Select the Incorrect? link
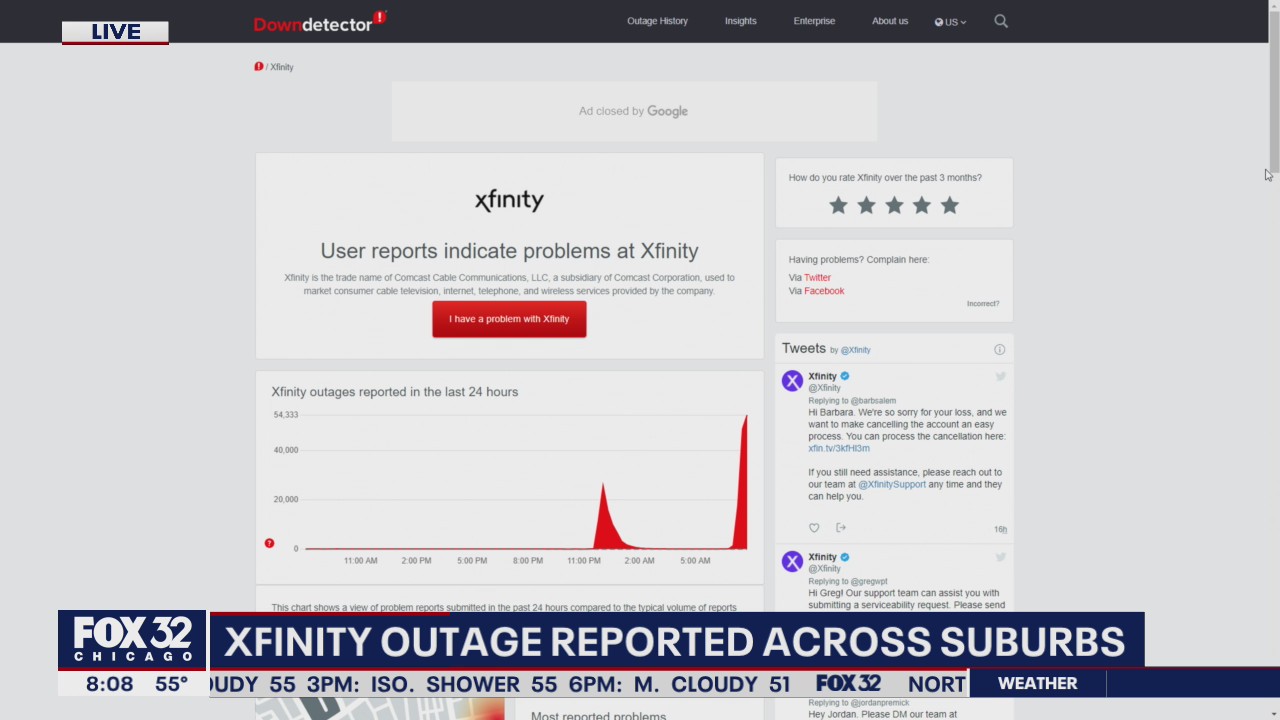Screen dimensions: 1280x720 983,304
